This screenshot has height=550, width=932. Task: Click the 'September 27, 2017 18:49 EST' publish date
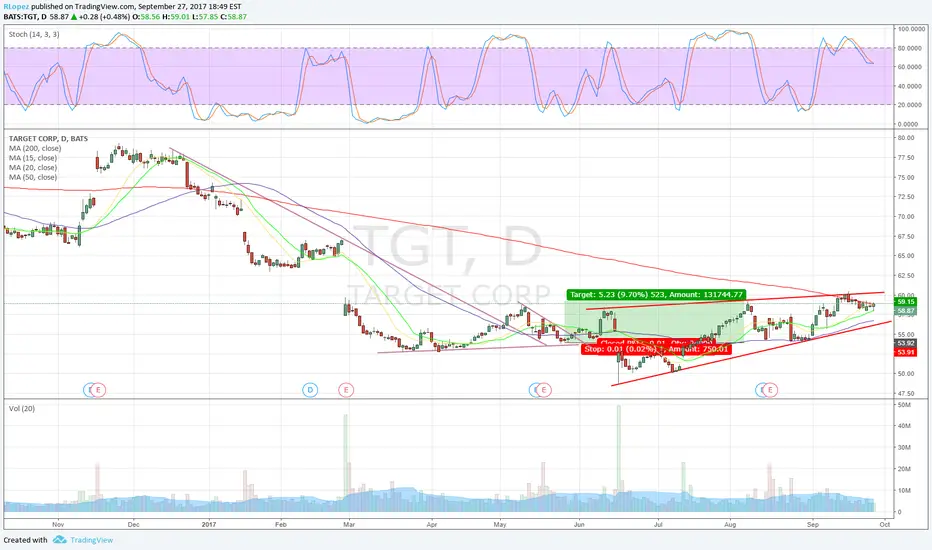(x=190, y=7)
